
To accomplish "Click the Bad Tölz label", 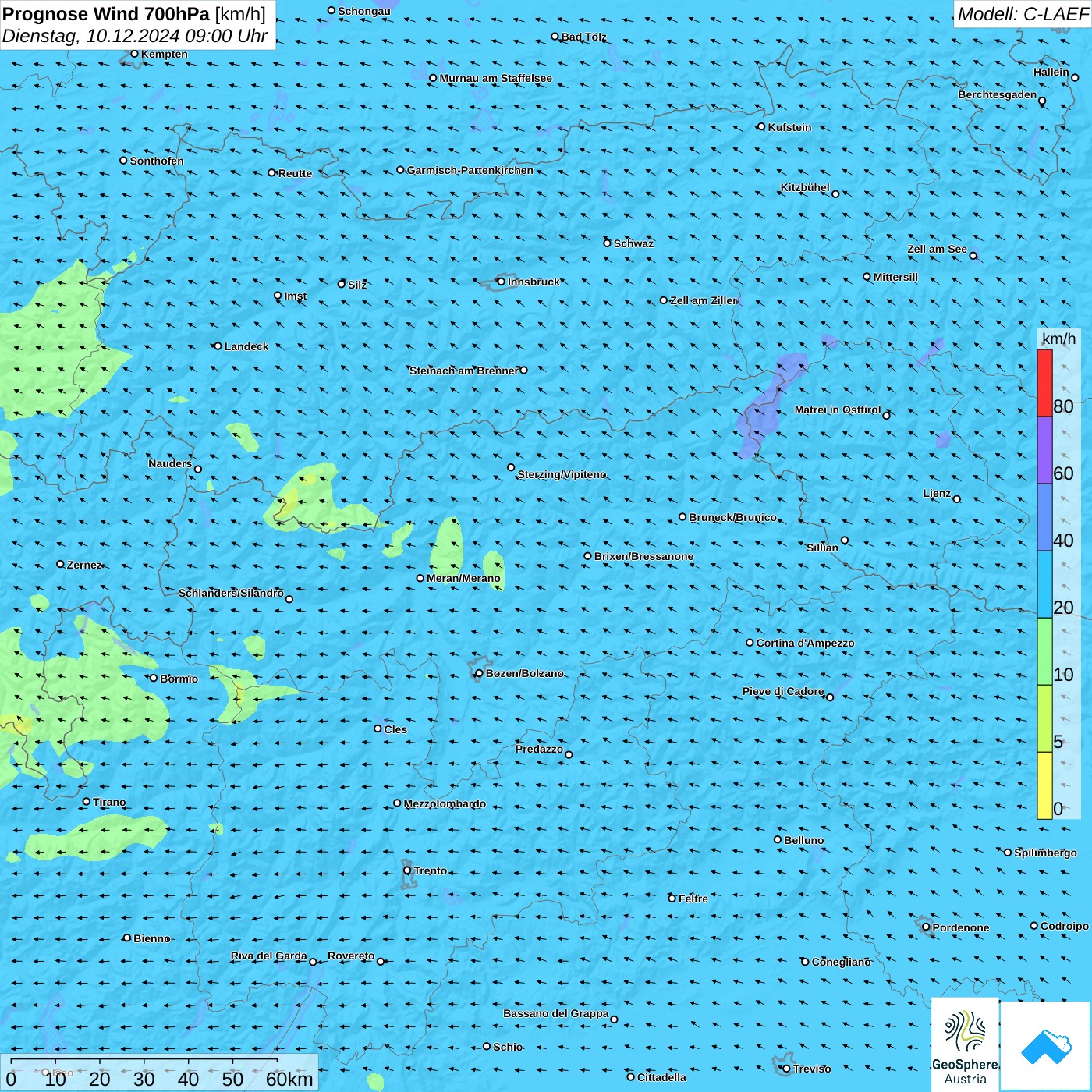I will pyautogui.click(x=584, y=37).
